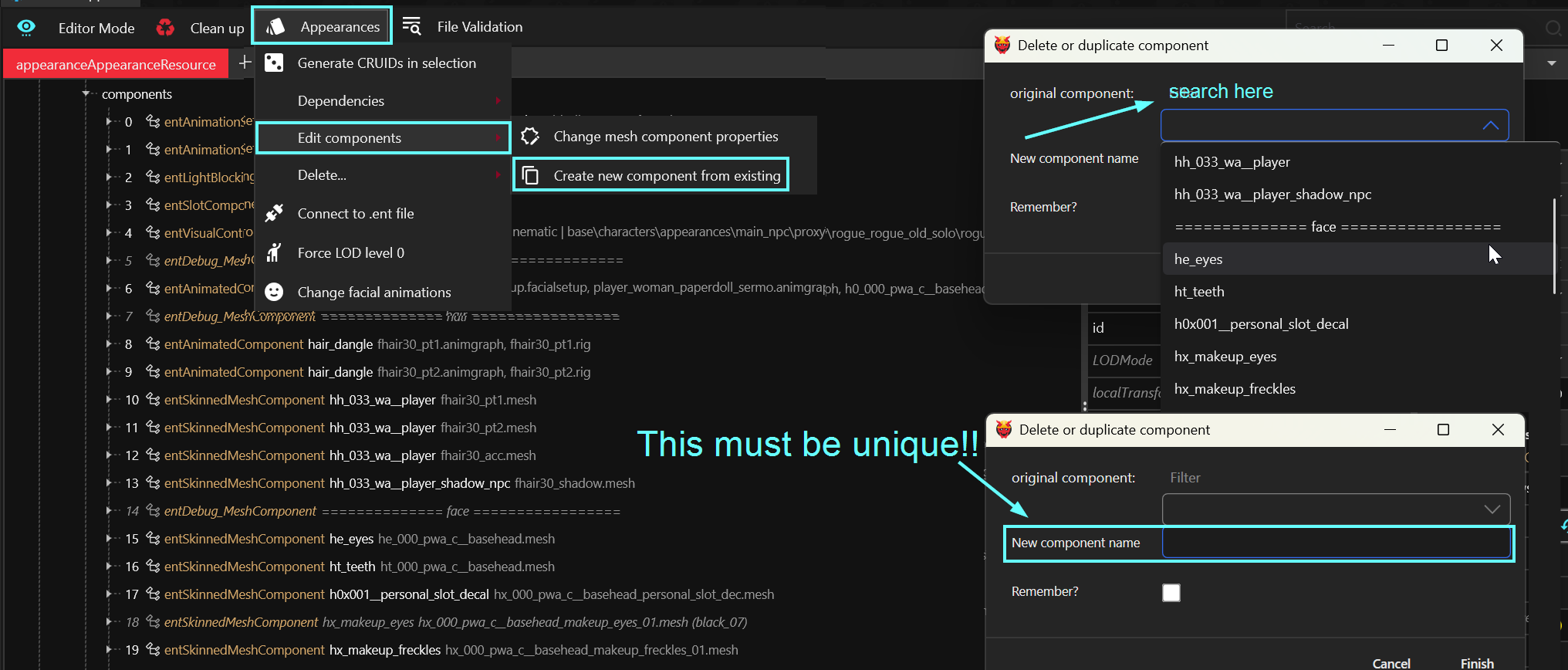Click the New component name text field

coord(1335,543)
